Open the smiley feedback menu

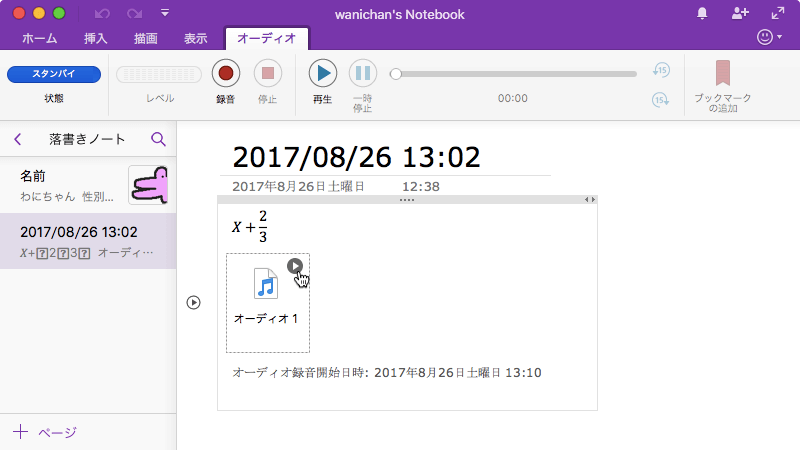coord(769,37)
